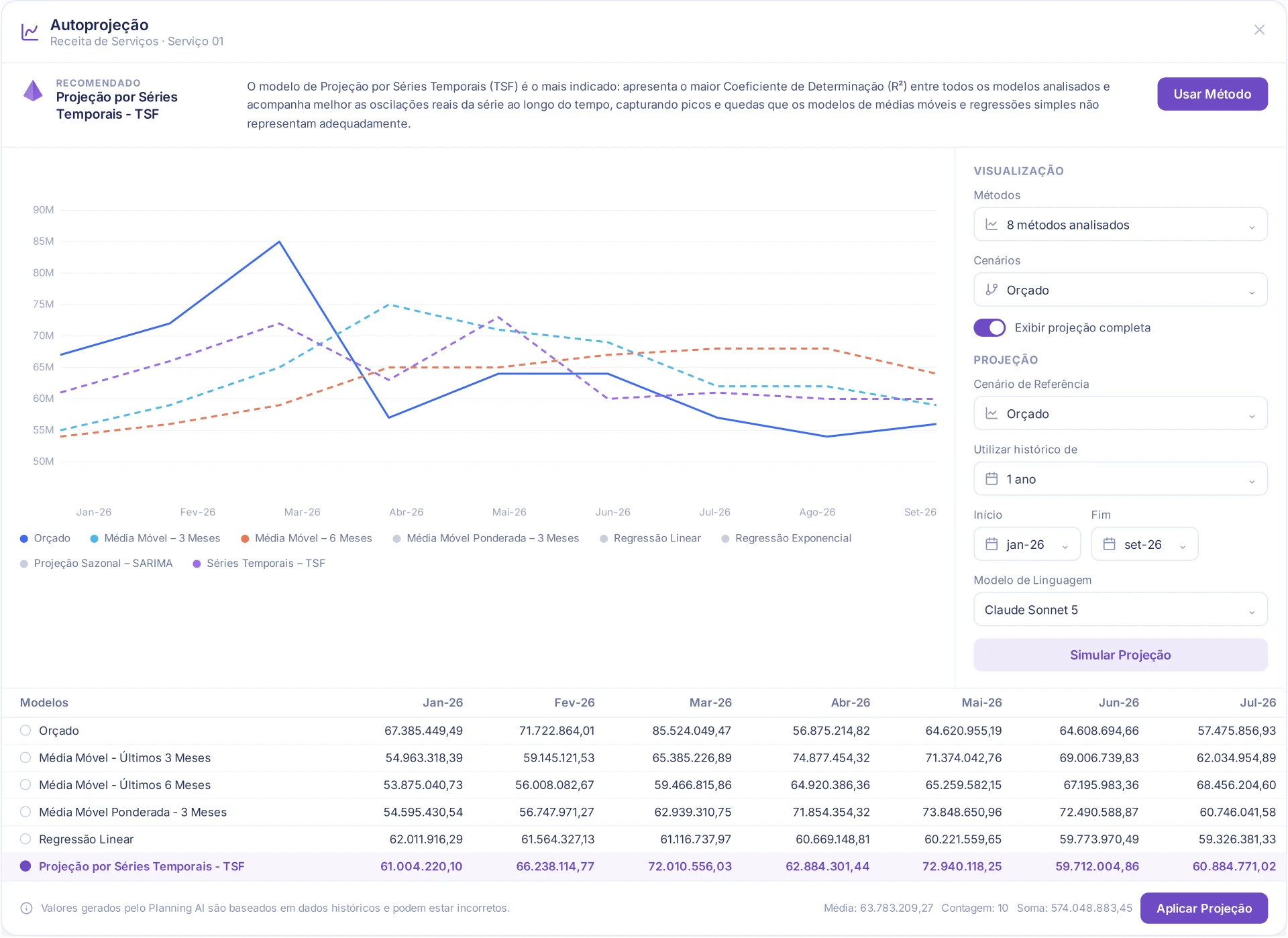Image resolution: width=1288 pixels, height=938 pixels.
Task: Toggle Média Móvel – 3 Meses legend item
Action: point(155,538)
